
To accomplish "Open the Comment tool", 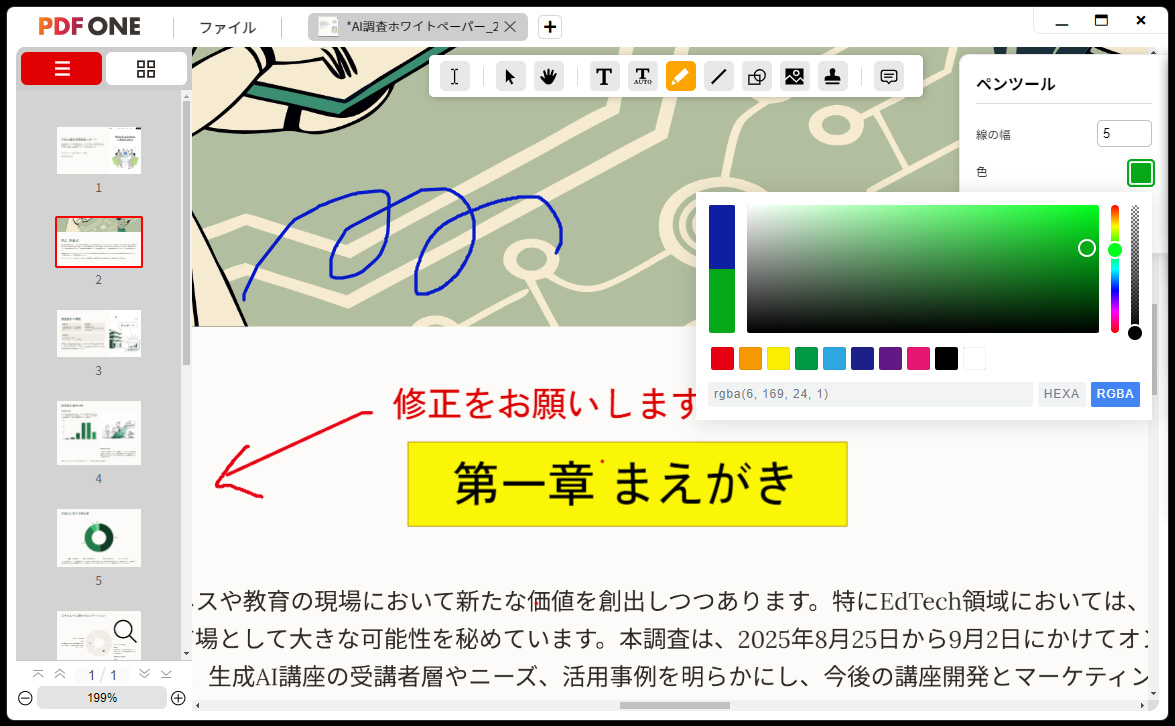I will [888, 75].
